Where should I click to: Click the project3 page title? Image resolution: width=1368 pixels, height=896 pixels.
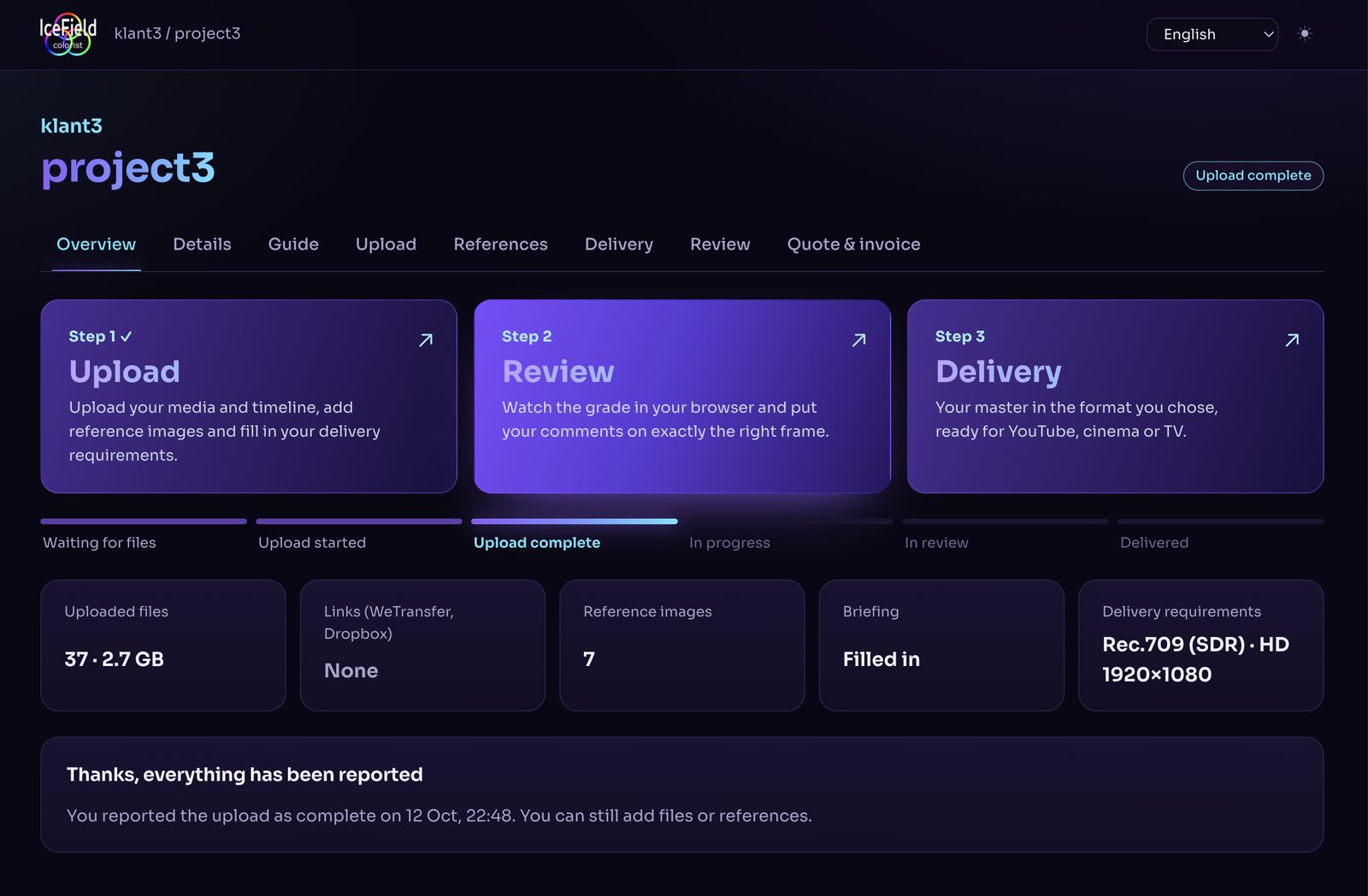128,168
